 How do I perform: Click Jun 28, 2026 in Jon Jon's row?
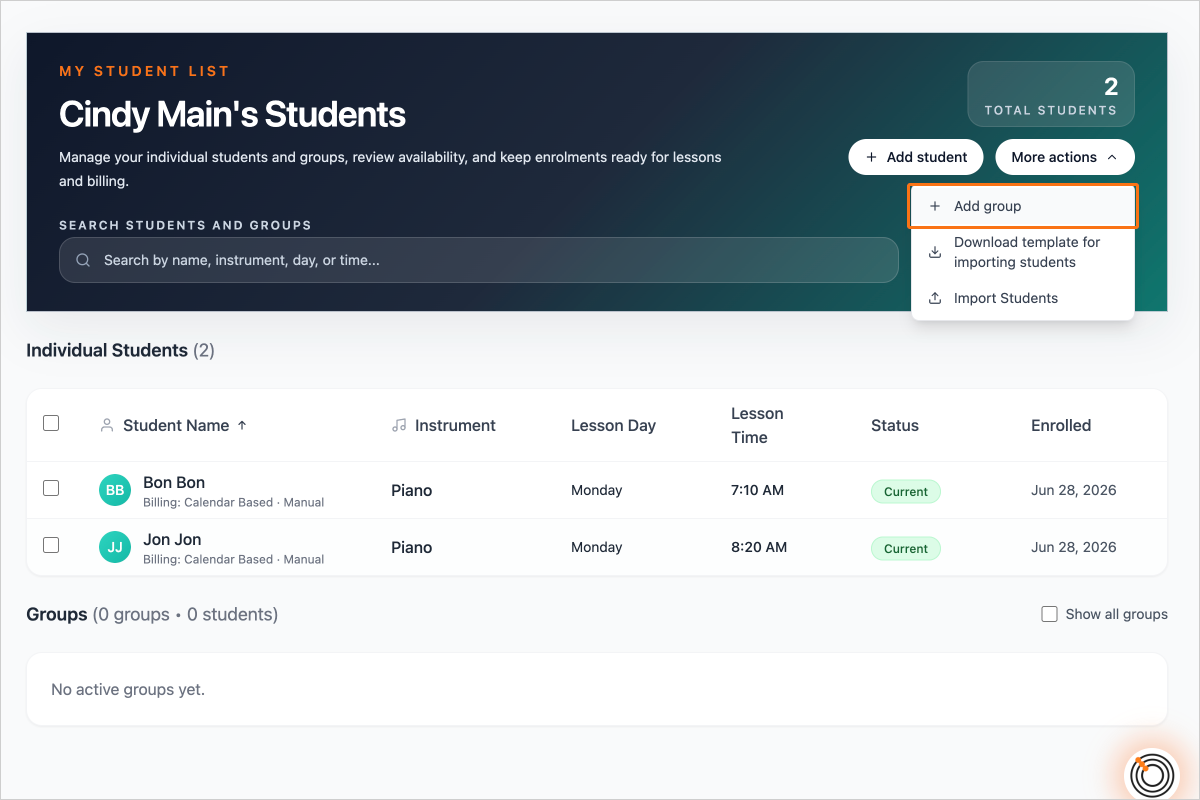1073,547
